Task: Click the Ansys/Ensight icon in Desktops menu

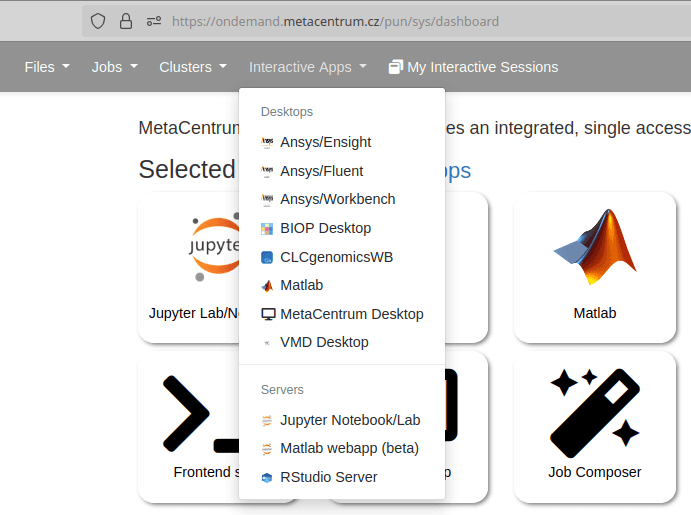Action: (x=267, y=143)
